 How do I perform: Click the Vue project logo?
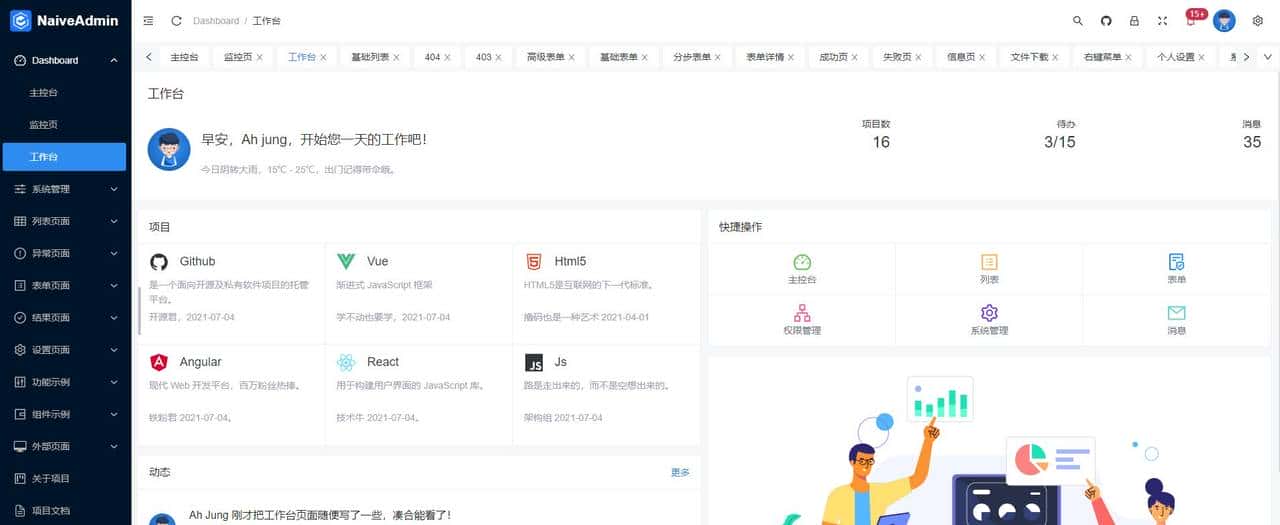pyautogui.click(x=346, y=261)
